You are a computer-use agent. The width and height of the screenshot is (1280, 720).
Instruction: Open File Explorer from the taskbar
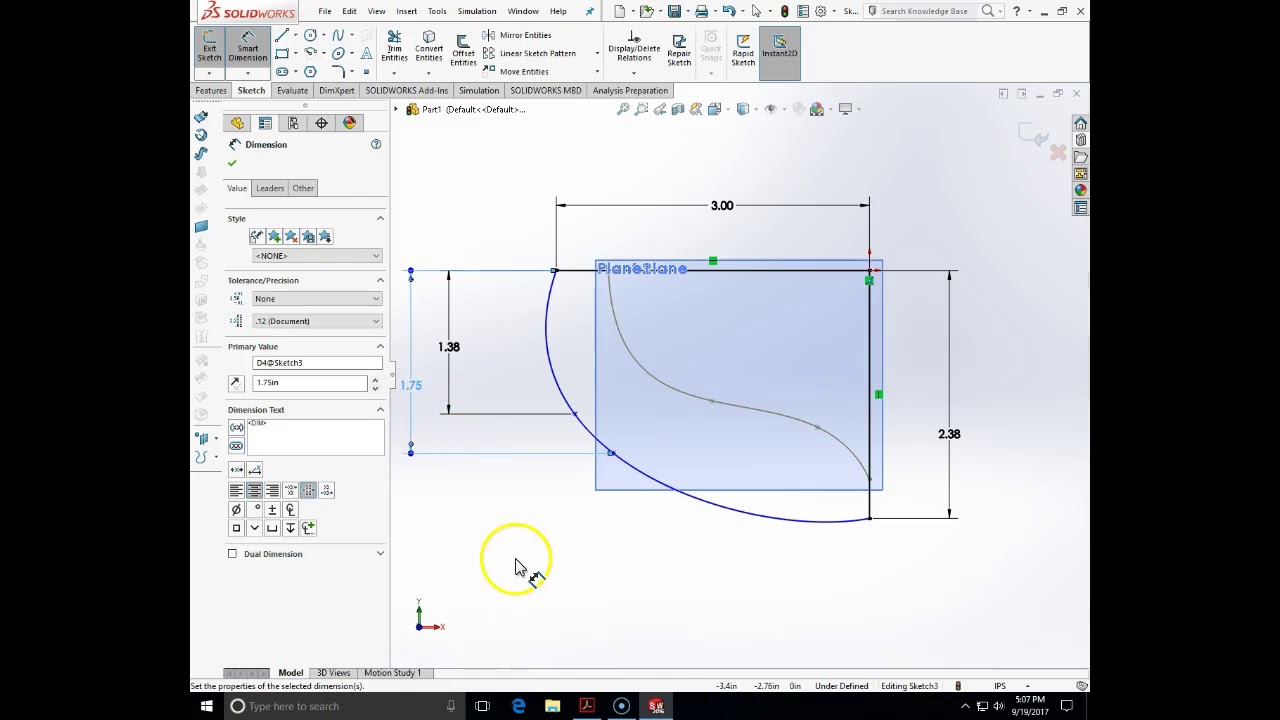point(552,706)
